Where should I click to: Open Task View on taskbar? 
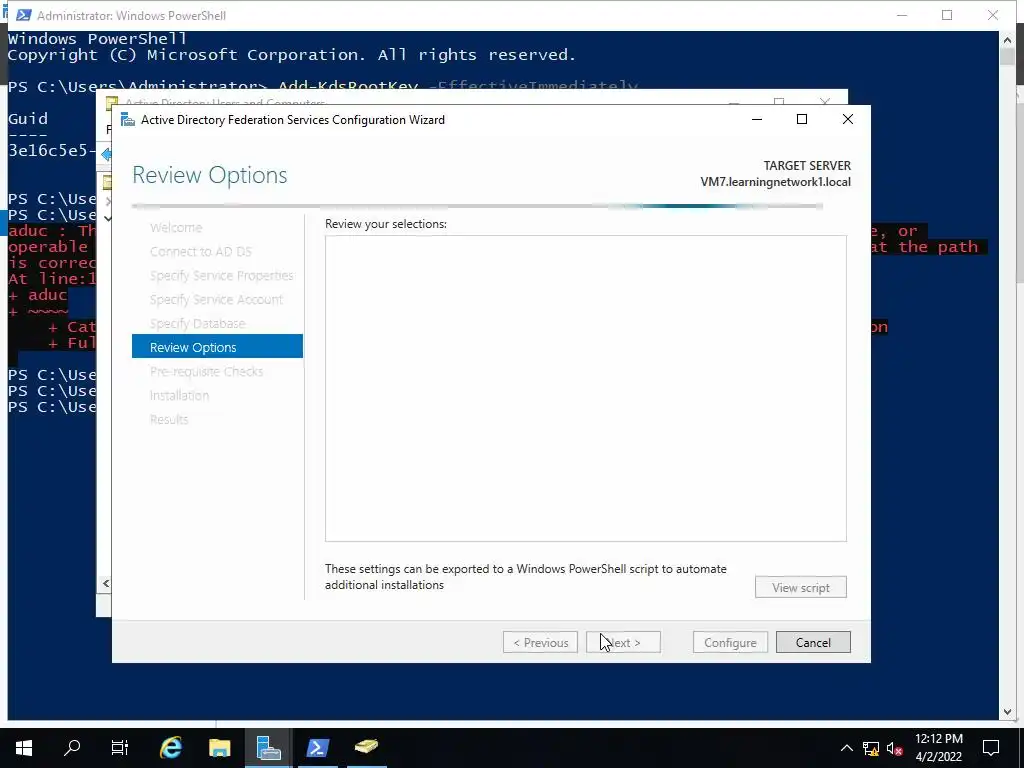point(120,748)
